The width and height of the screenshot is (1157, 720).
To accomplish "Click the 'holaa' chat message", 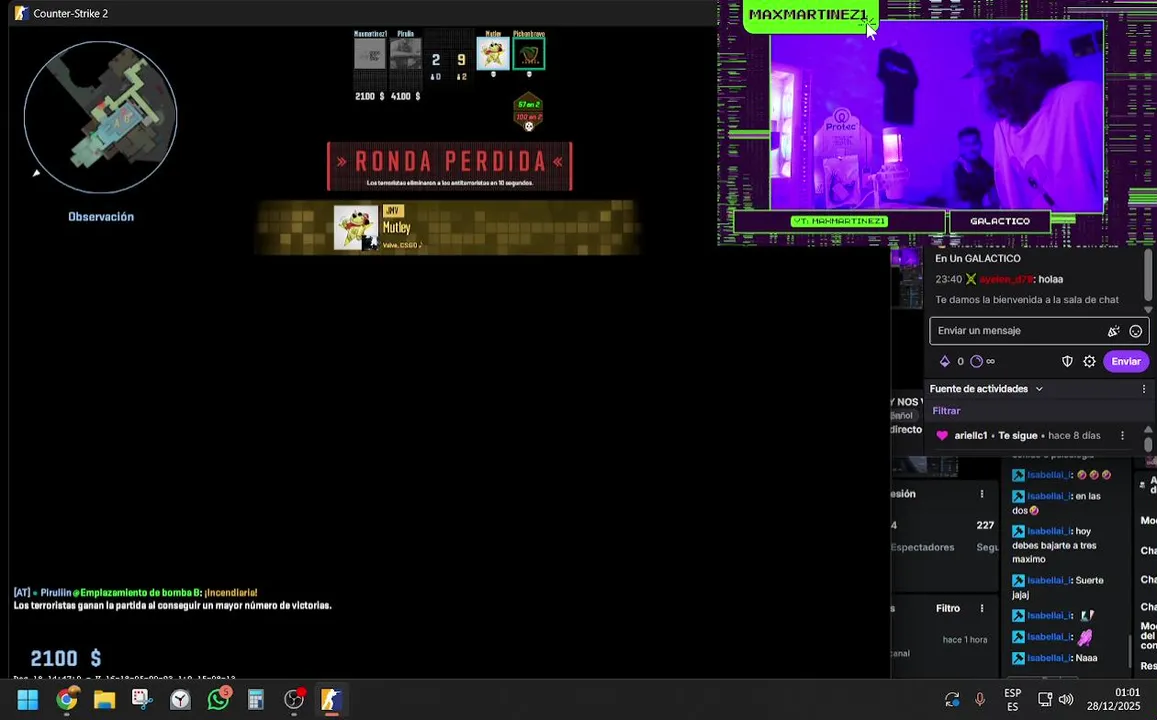I will [x=1051, y=280].
